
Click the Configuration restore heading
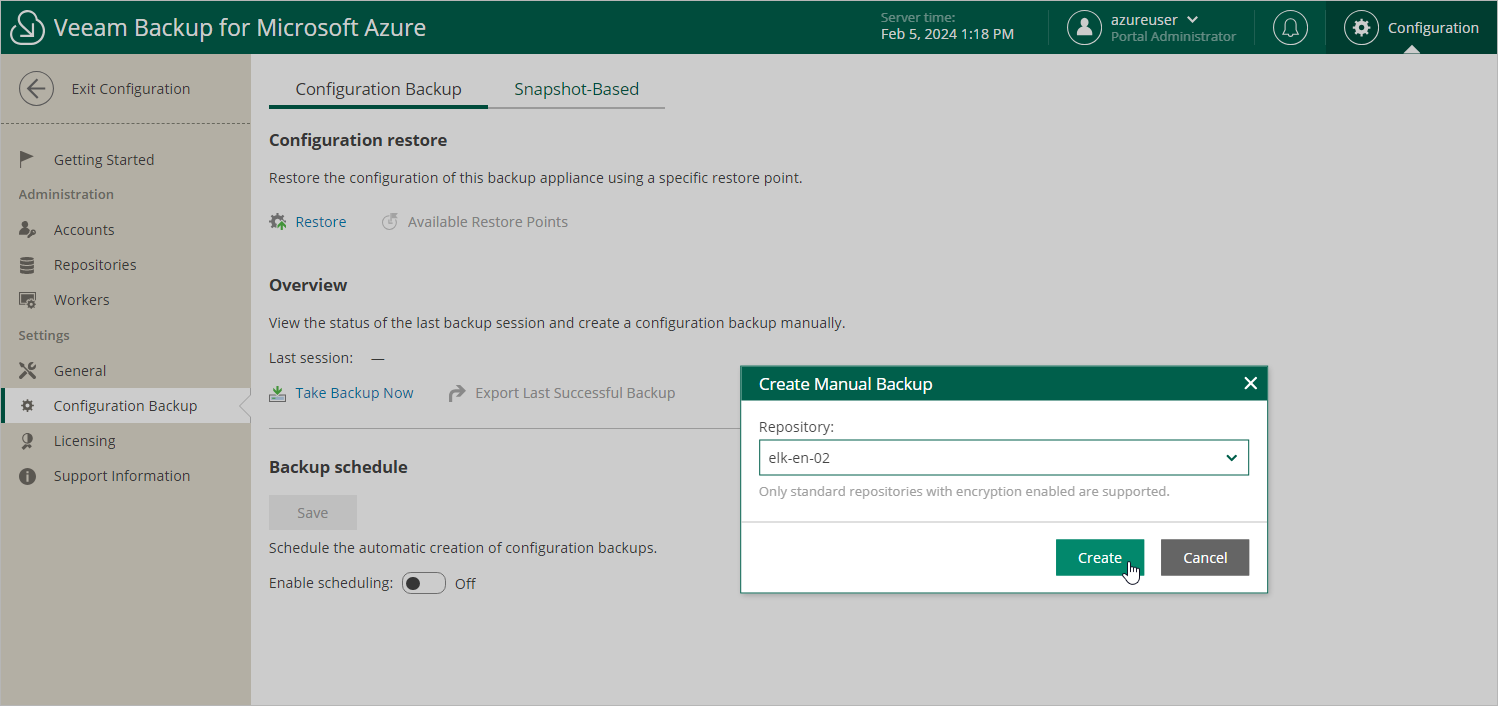click(358, 140)
